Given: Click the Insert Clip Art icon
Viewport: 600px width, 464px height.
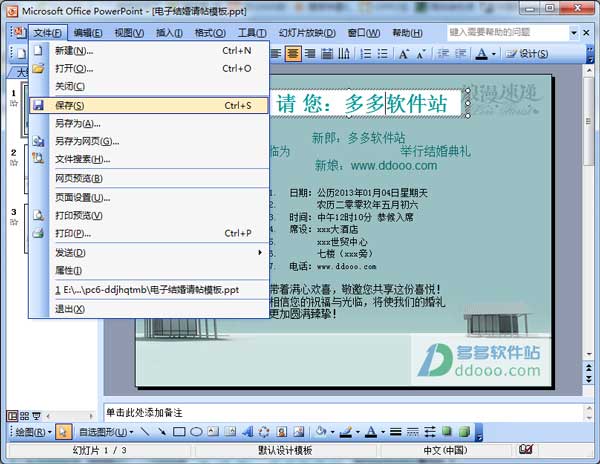Looking at the screenshot, I should click(282, 432).
